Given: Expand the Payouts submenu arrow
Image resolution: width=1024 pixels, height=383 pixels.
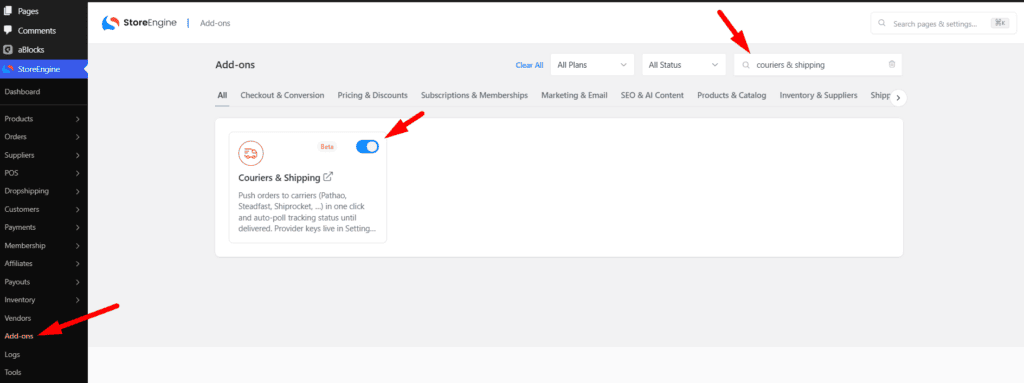Looking at the screenshot, I should click(78, 282).
